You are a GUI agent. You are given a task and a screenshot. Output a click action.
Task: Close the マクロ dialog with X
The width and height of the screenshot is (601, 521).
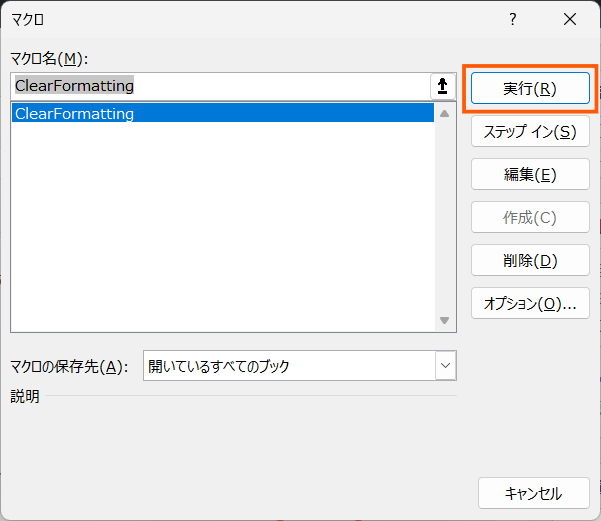coord(570,19)
